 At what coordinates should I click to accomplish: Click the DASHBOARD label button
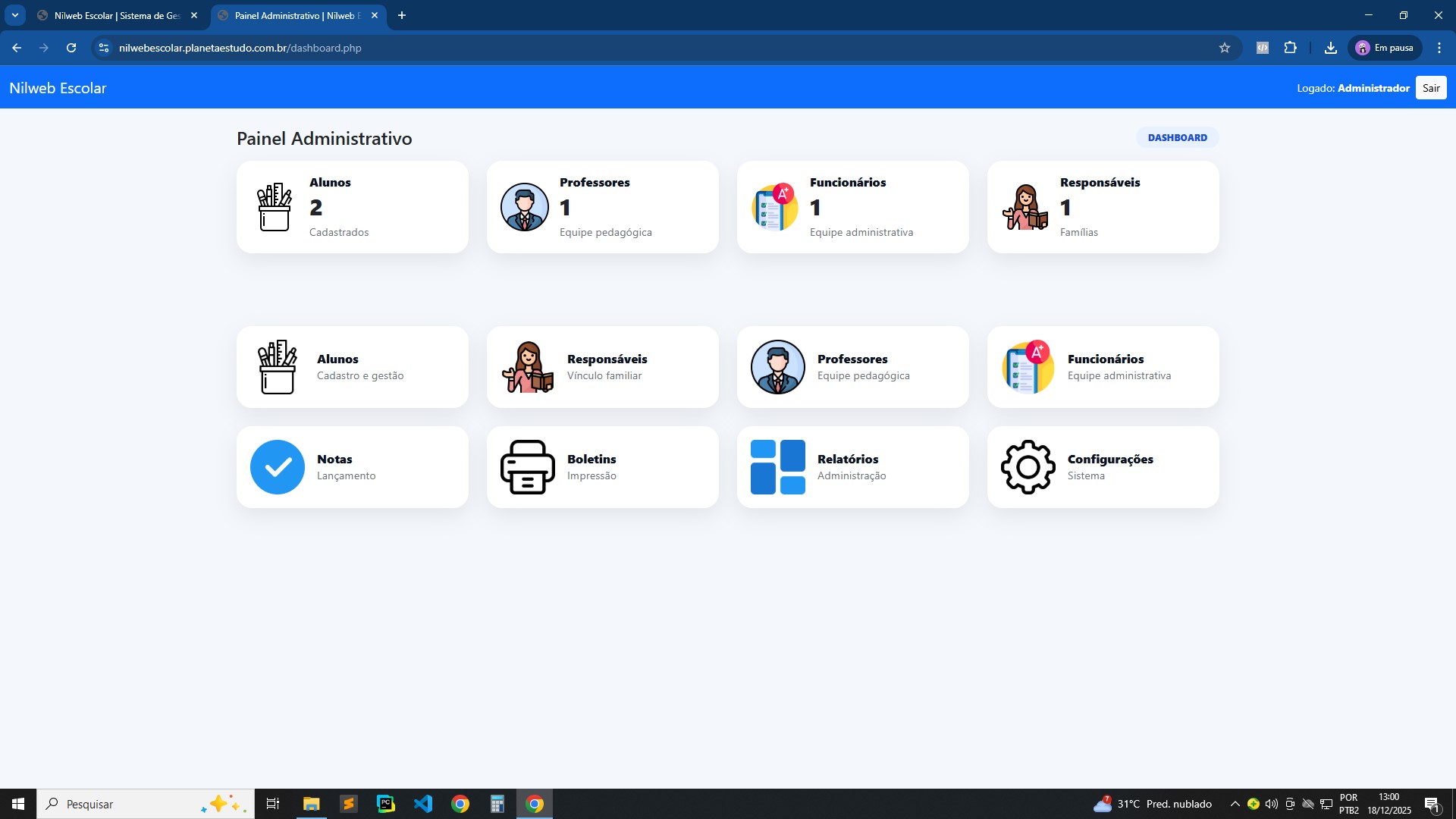tap(1177, 137)
